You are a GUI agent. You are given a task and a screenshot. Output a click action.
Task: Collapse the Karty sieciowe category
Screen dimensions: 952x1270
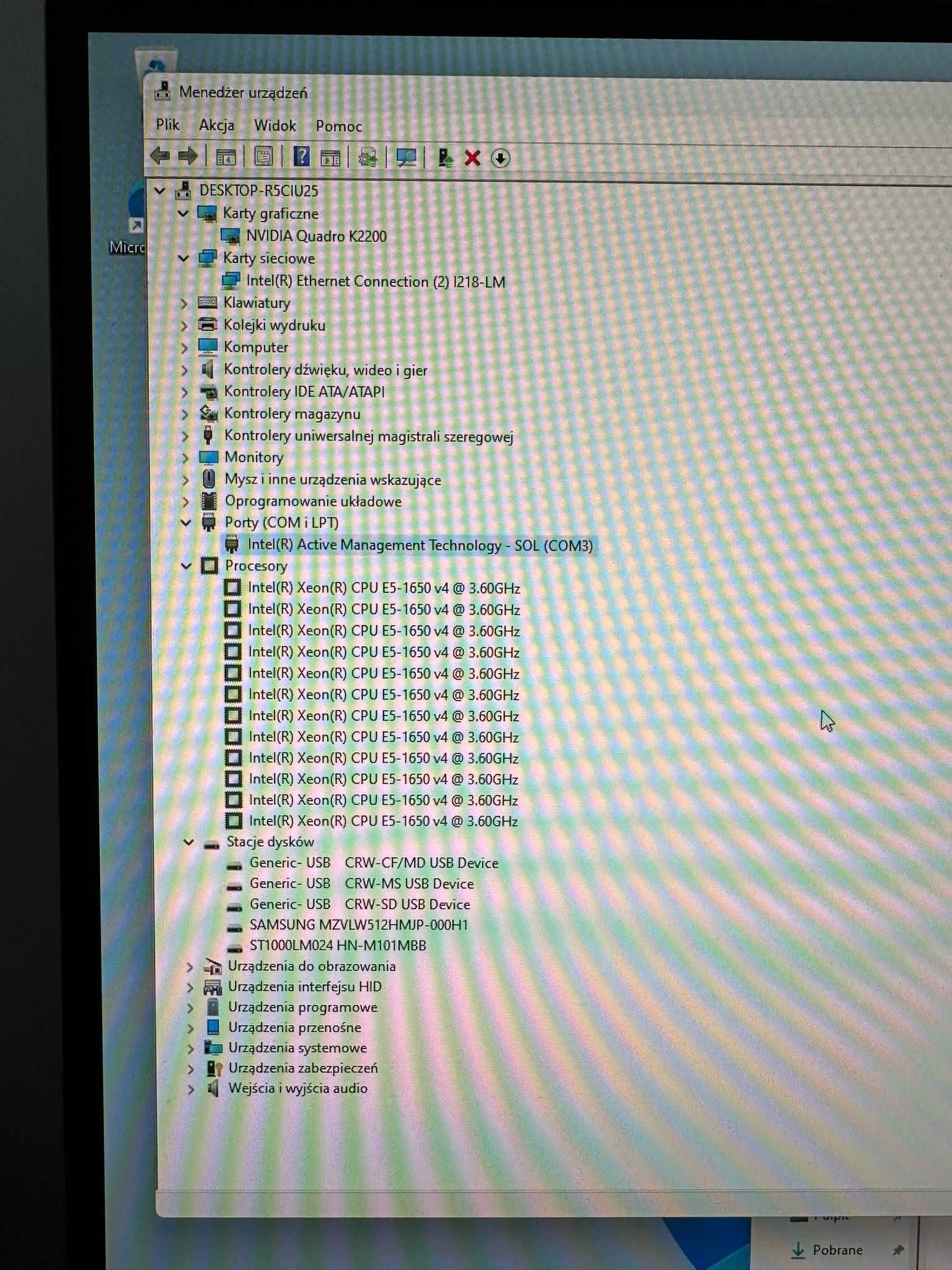183,258
